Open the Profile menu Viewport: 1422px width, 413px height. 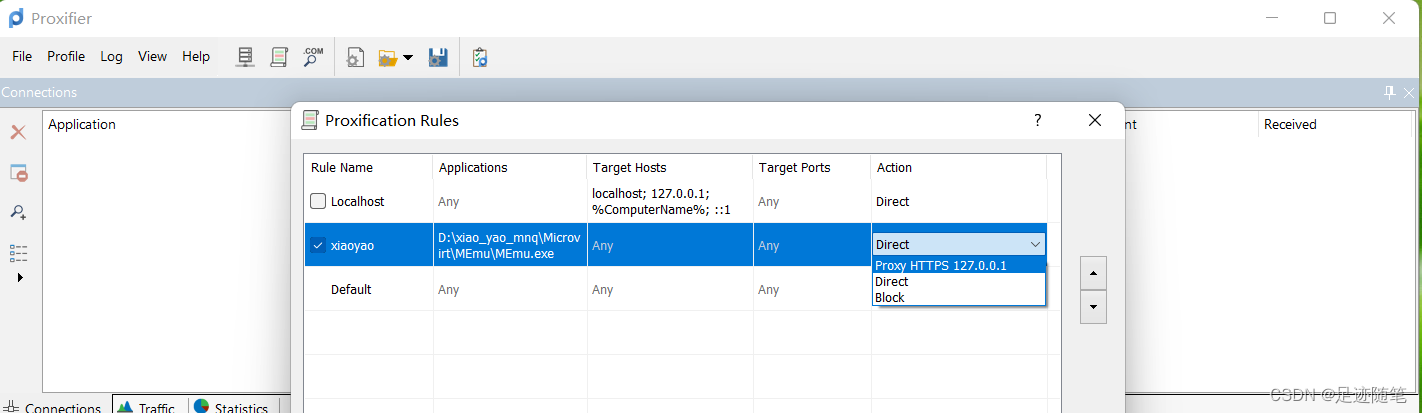[x=66, y=56]
